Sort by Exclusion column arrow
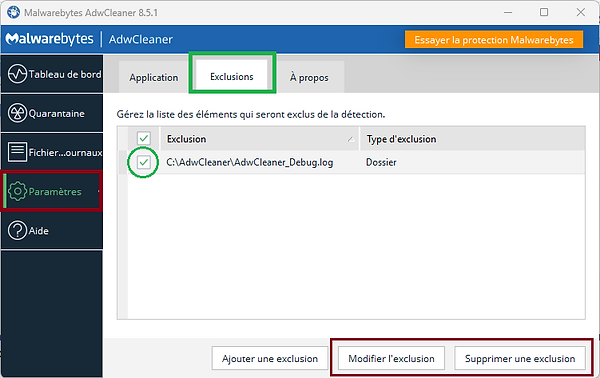This screenshot has width=600, height=378. [351, 139]
